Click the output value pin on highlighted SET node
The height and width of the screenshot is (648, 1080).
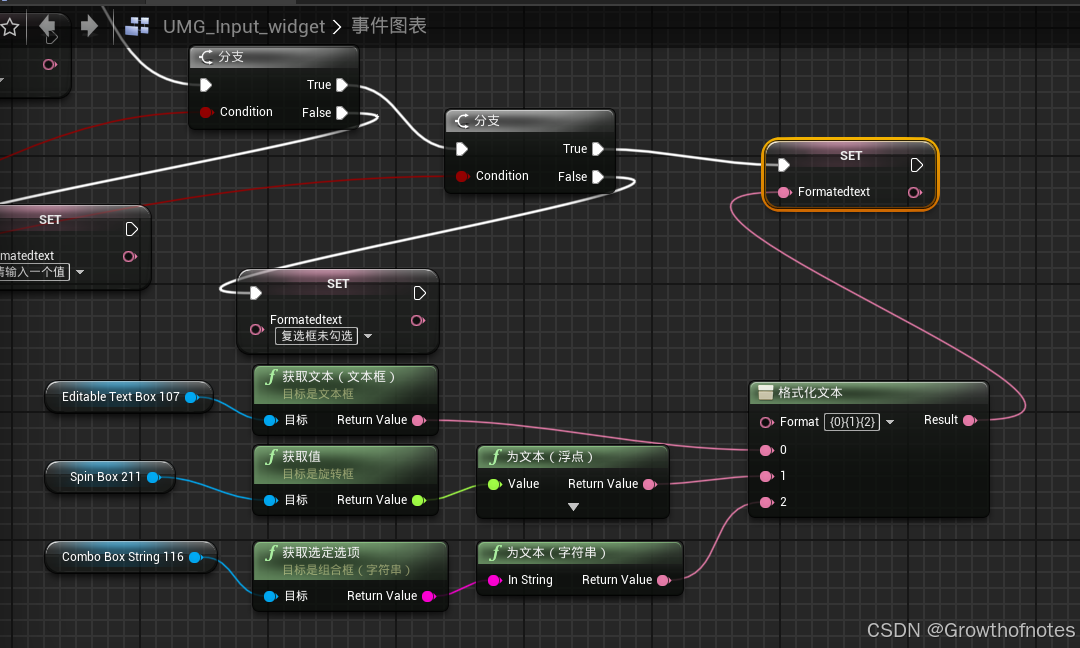click(x=915, y=192)
